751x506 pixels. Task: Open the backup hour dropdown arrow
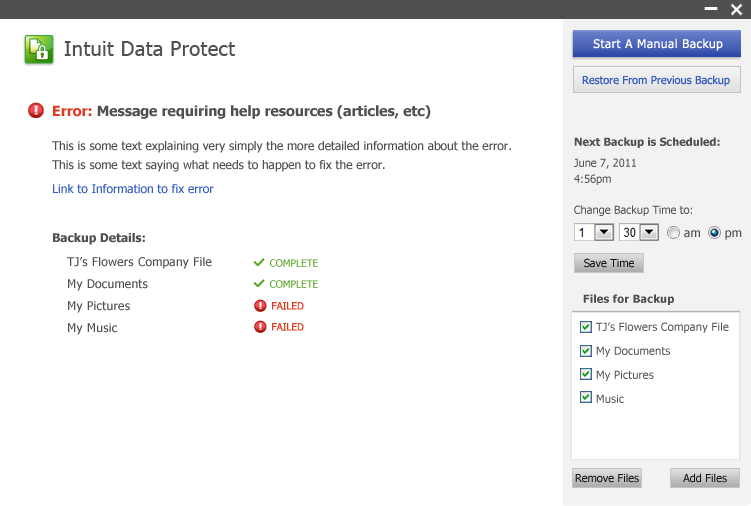pyautogui.click(x=604, y=232)
